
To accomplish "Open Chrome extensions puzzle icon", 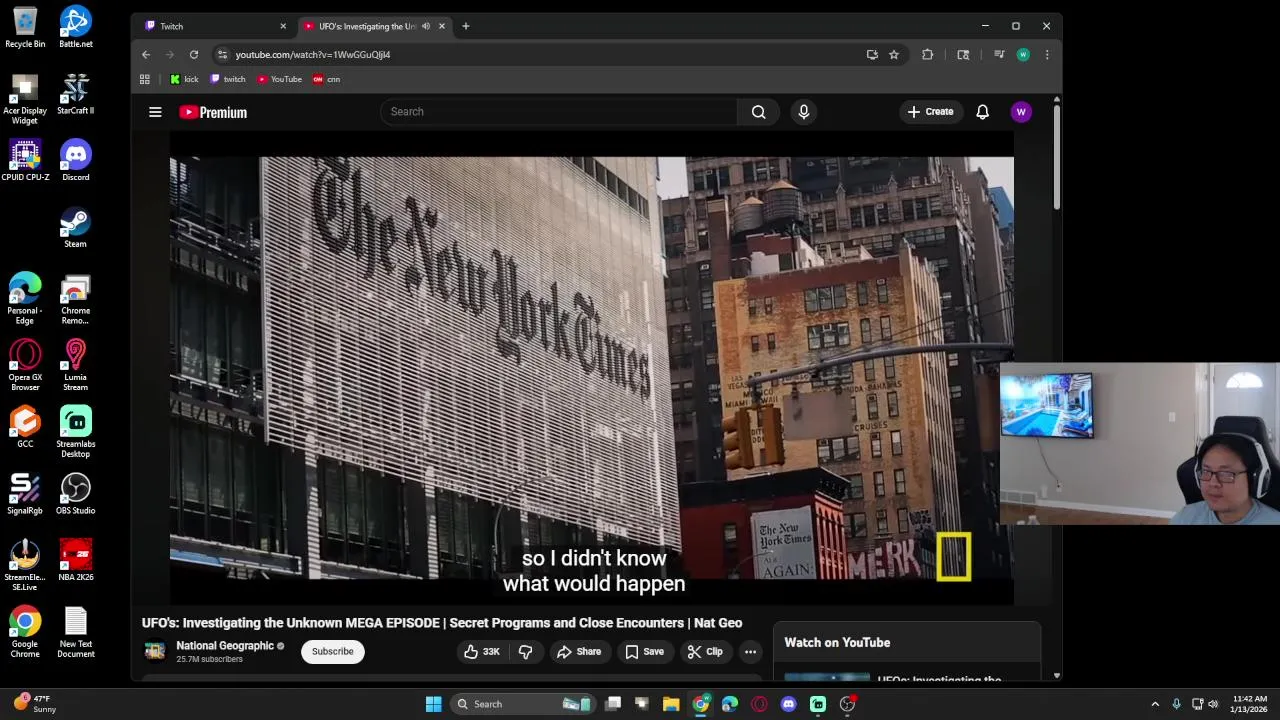I will coord(928,55).
